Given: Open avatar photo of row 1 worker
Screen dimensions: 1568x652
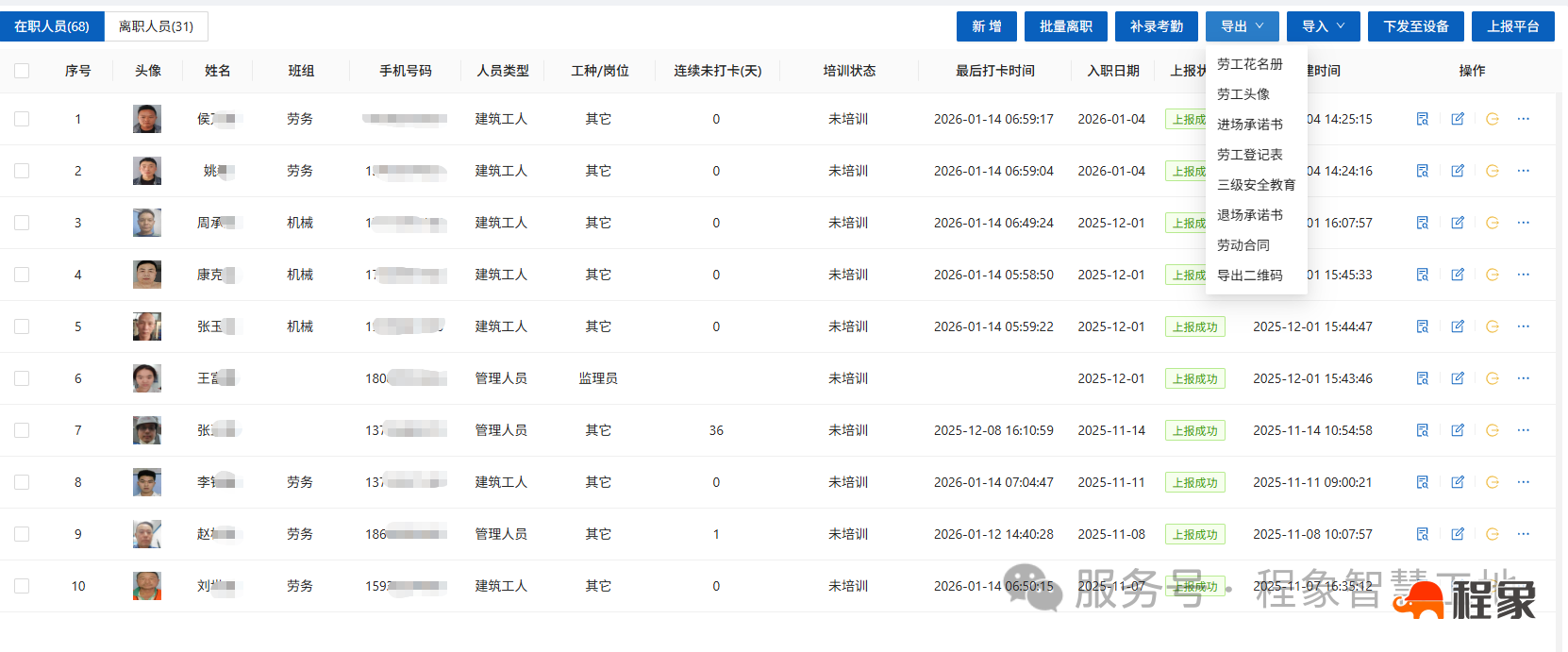Looking at the screenshot, I should click(147, 119).
